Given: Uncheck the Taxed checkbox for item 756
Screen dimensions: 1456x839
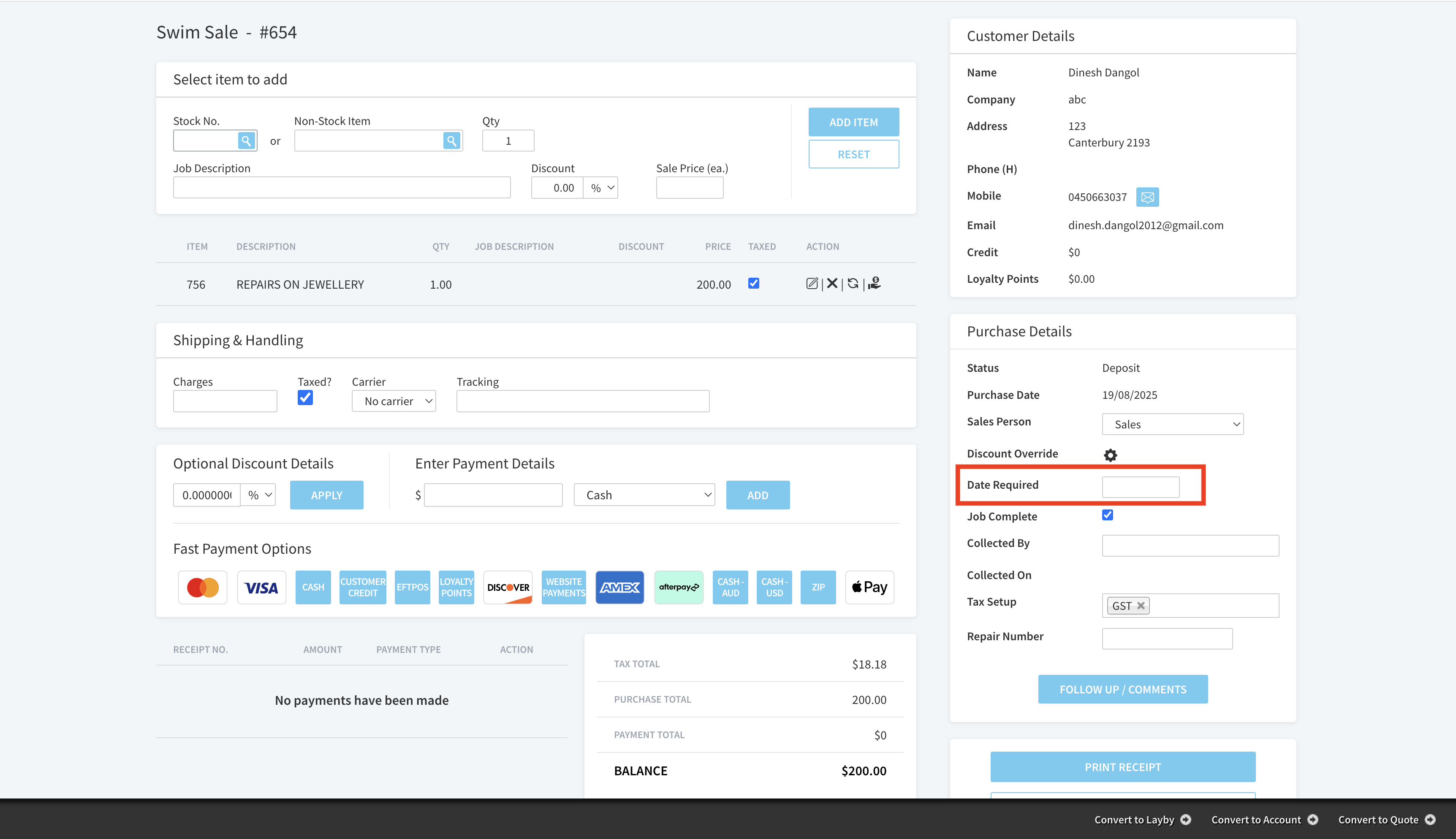Looking at the screenshot, I should click(x=753, y=284).
